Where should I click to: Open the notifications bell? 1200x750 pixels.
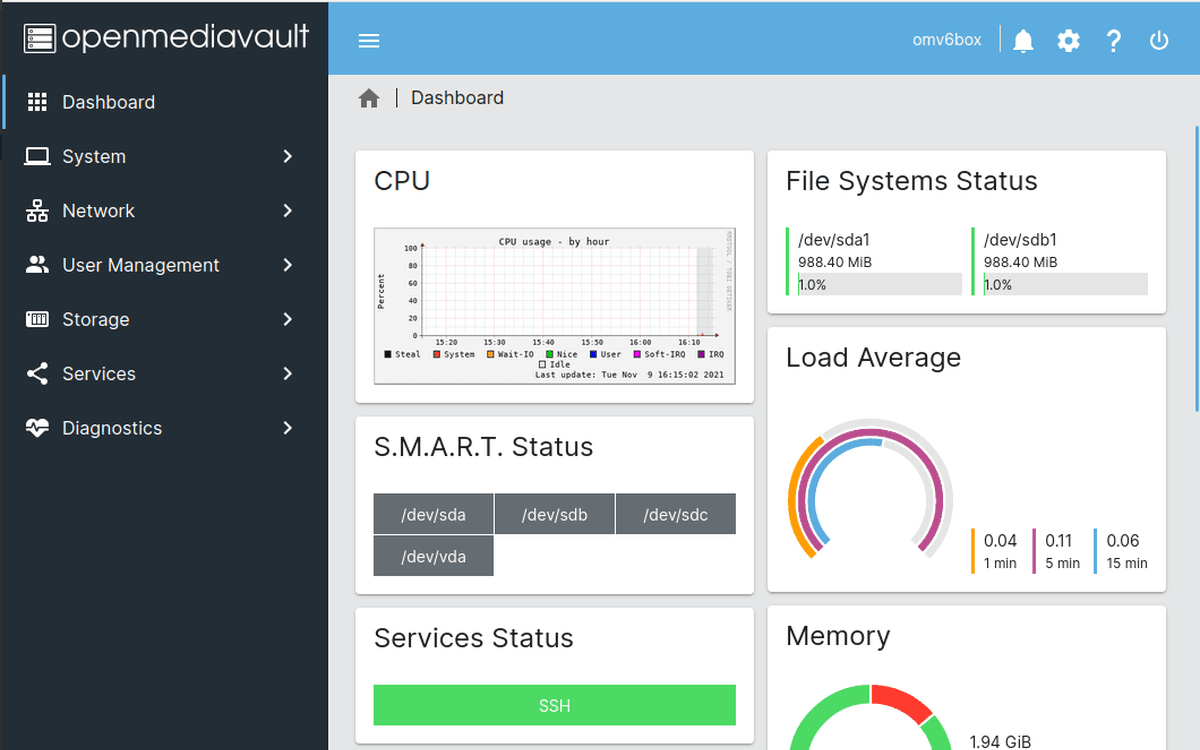[x=1023, y=41]
